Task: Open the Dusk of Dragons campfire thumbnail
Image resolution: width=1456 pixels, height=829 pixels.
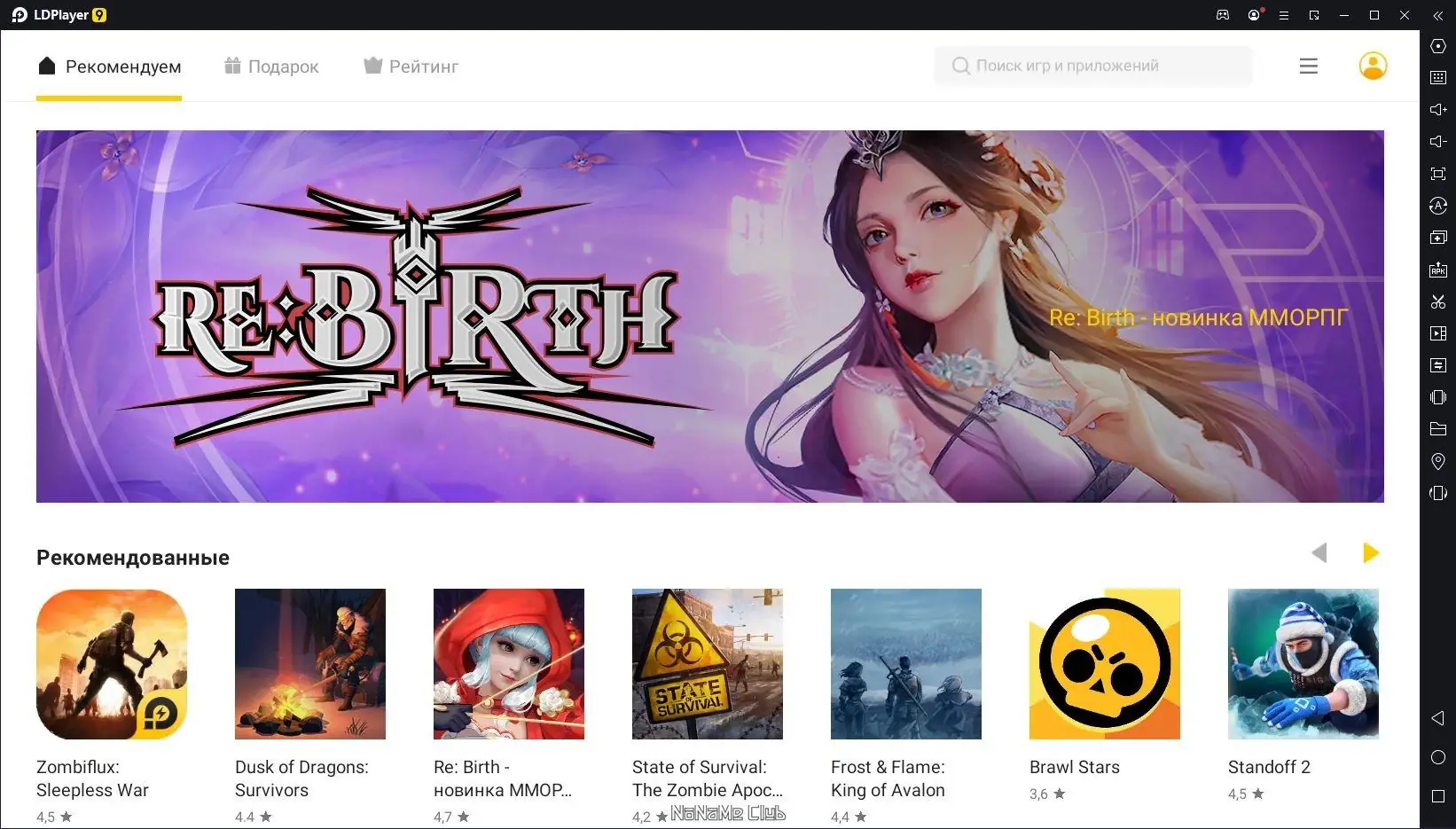Action: tap(310, 664)
